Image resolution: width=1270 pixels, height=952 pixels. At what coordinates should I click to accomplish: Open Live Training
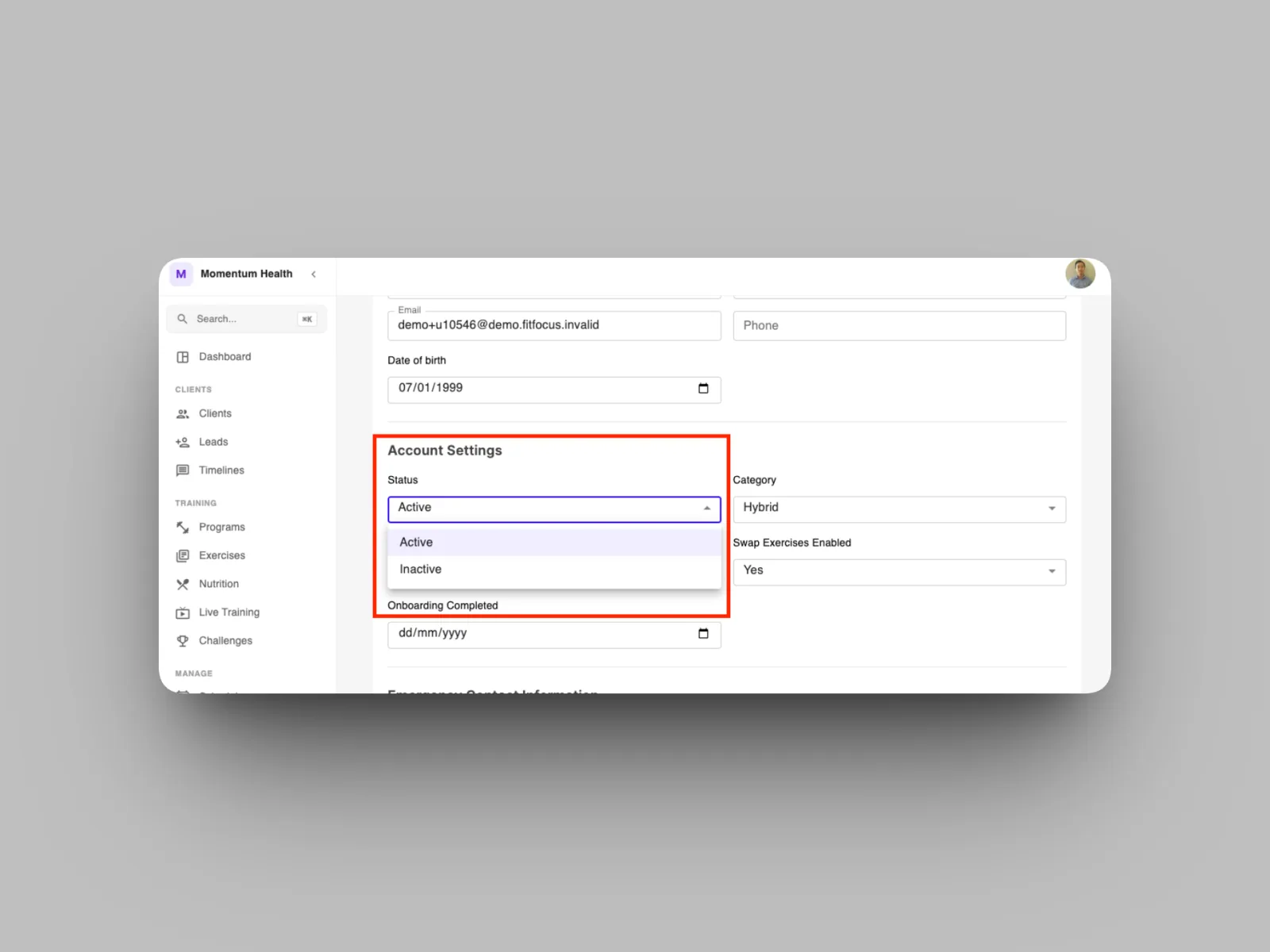tap(229, 612)
